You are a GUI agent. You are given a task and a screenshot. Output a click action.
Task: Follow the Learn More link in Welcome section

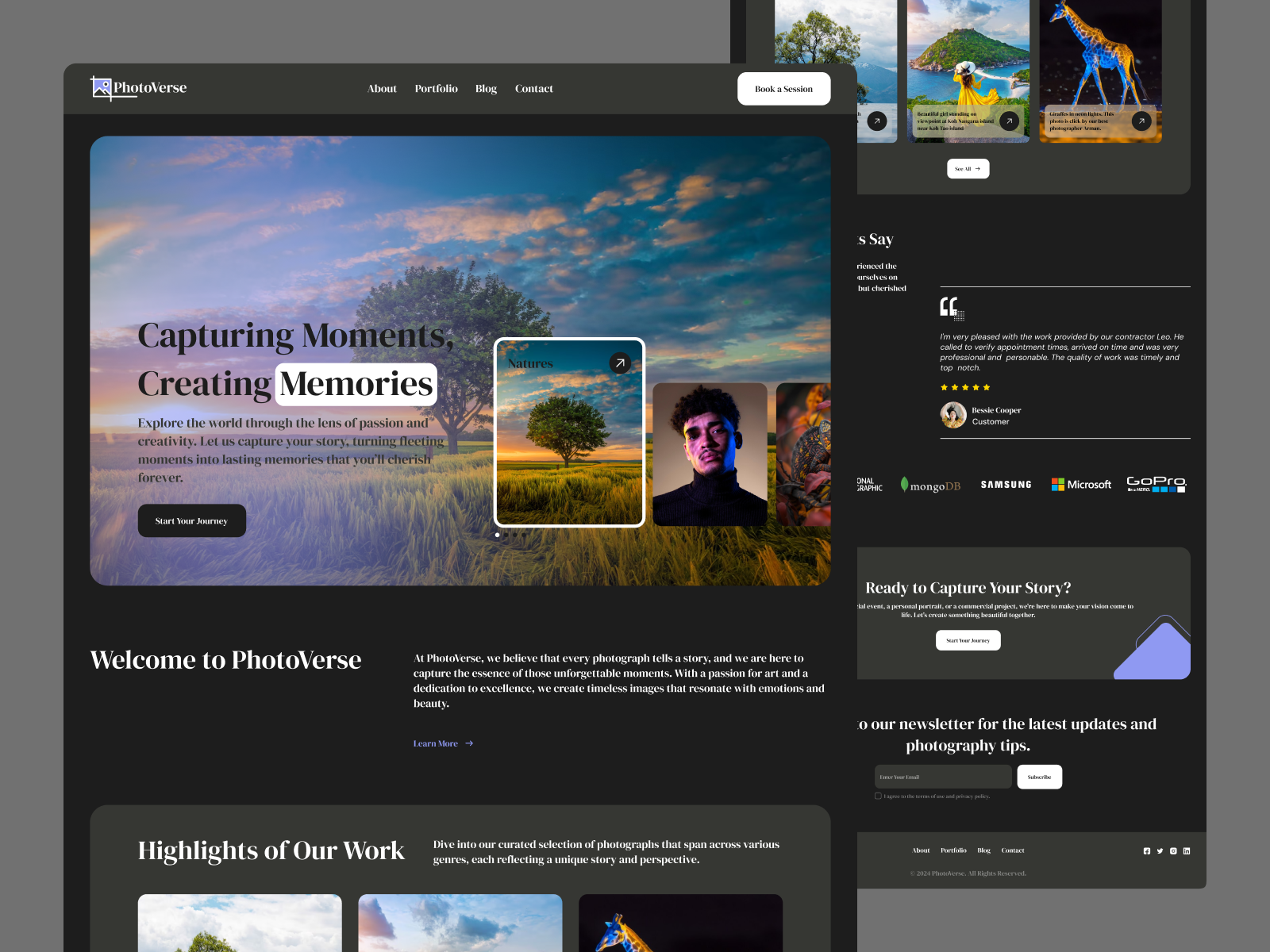435,743
